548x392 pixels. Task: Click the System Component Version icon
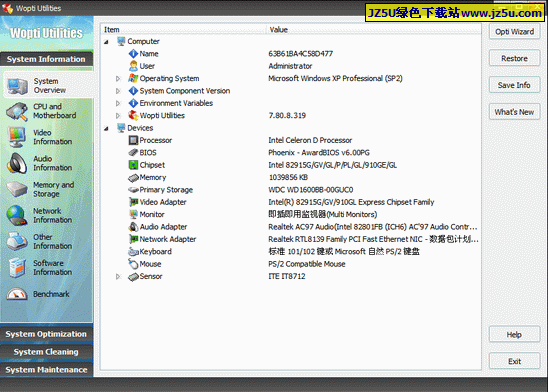coord(133,90)
